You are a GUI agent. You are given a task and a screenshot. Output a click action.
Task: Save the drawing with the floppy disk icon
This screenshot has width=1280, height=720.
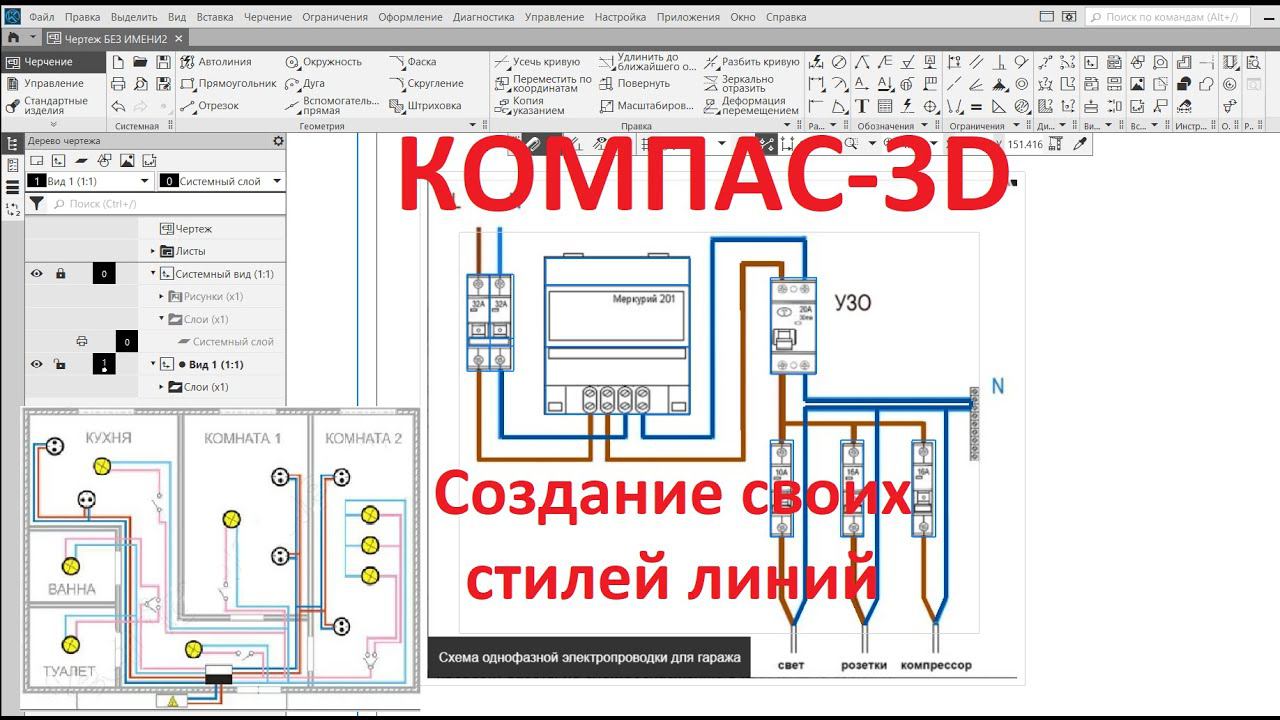tap(162, 62)
